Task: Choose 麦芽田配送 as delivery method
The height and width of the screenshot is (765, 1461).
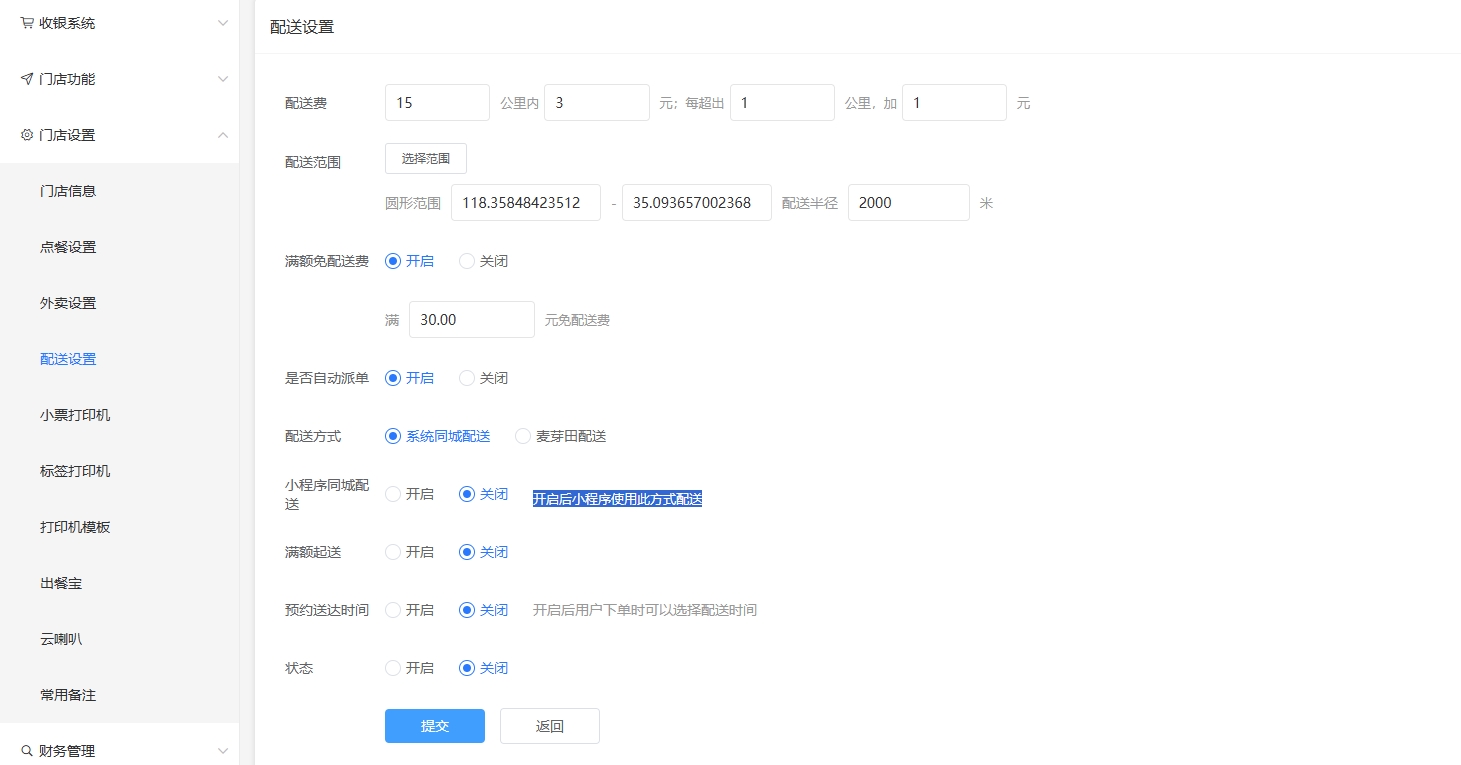Action: tap(523, 436)
